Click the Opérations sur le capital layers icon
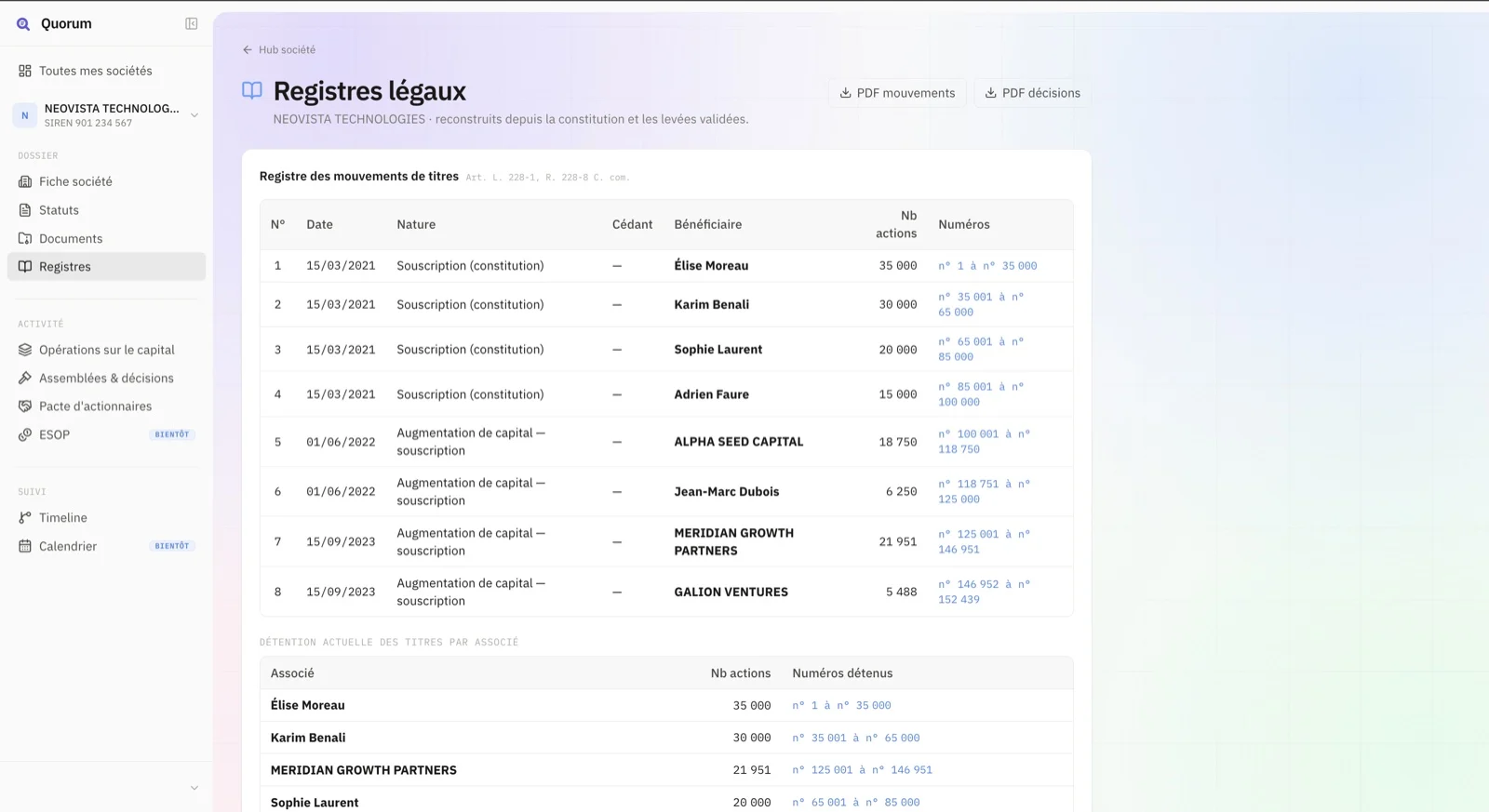 click(25, 350)
